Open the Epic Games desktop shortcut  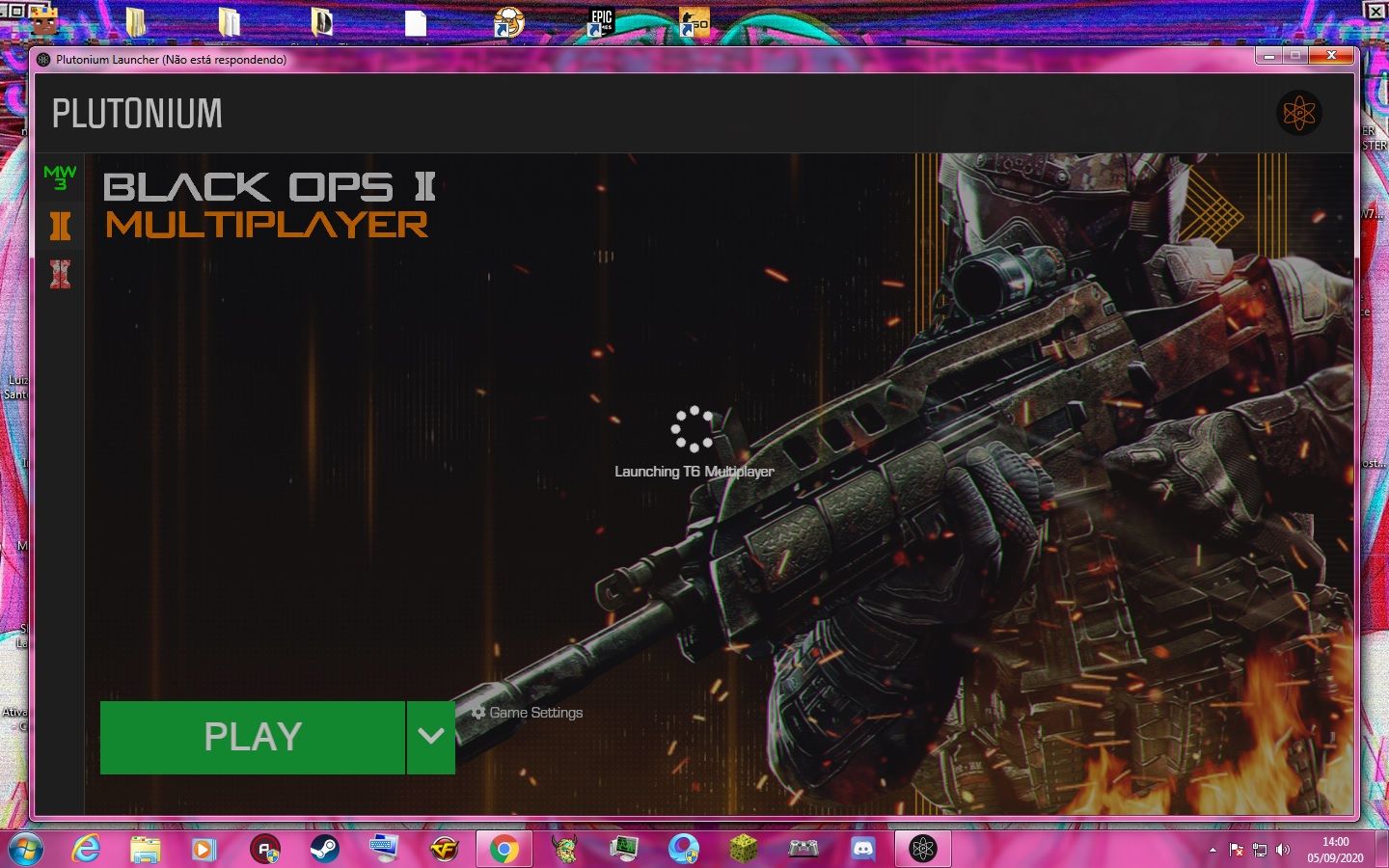(601, 21)
